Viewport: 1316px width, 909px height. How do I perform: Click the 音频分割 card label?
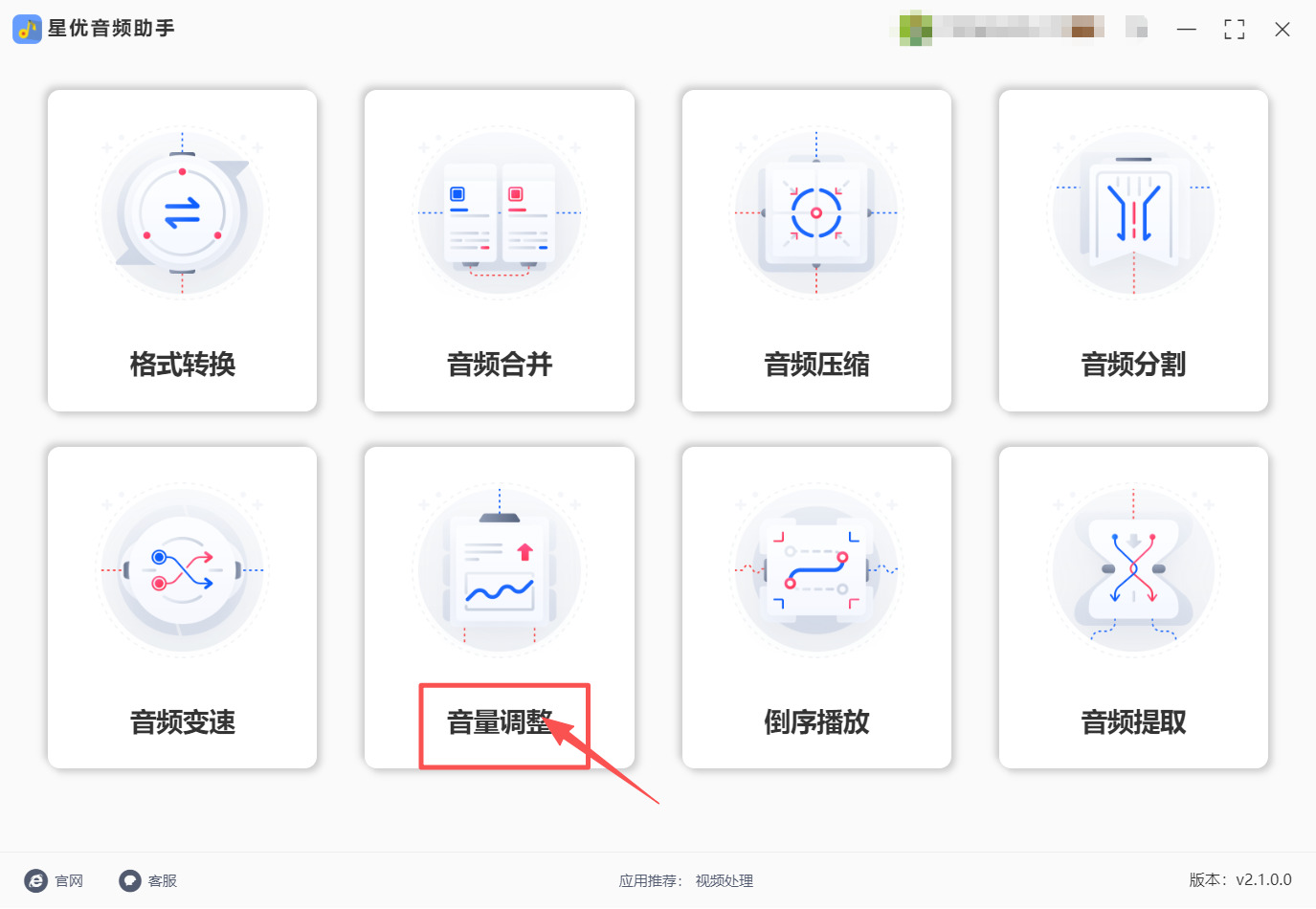tap(1133, 364)
